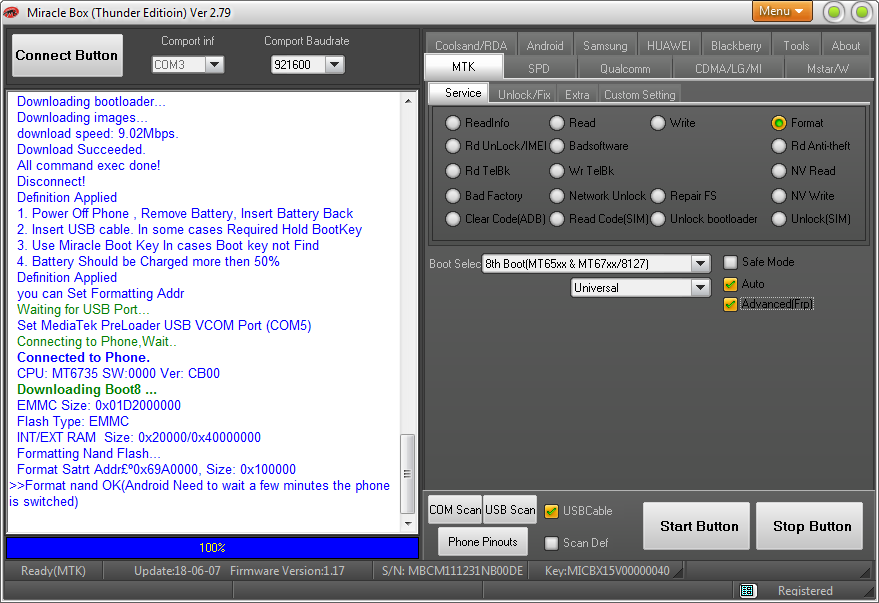879x603 pixels.
Task: Open the Extra sub-tab
Action: pyautogui.click(x=577, y=95)
